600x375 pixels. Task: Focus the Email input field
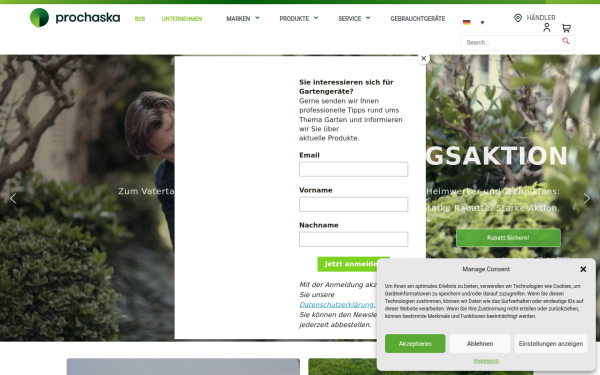click(353, 169)
